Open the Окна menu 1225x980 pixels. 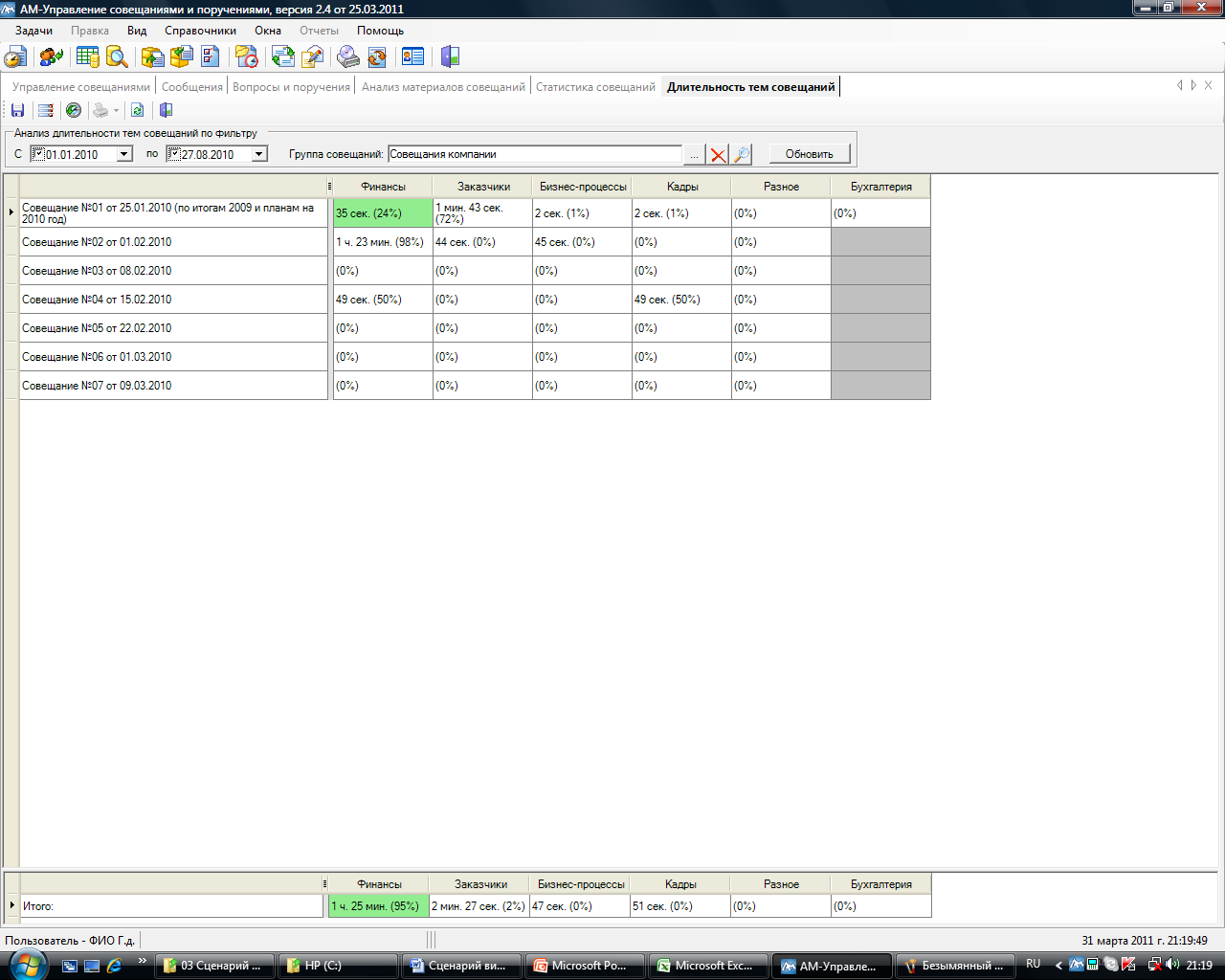(268, 31)
